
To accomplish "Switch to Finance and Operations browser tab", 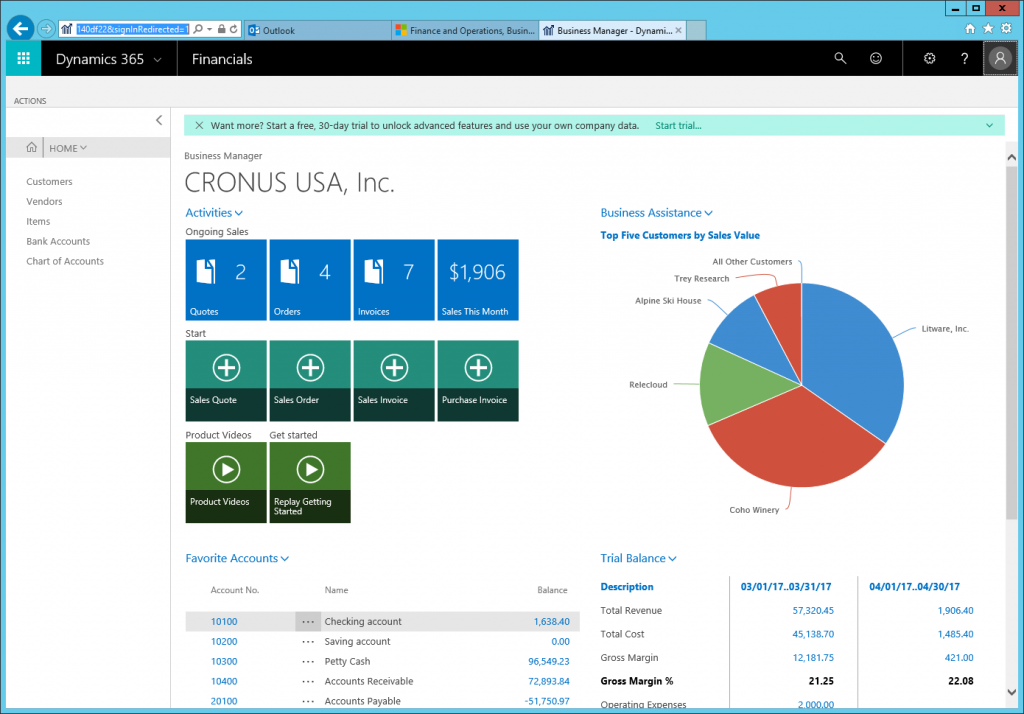I will tap(465, 30).
